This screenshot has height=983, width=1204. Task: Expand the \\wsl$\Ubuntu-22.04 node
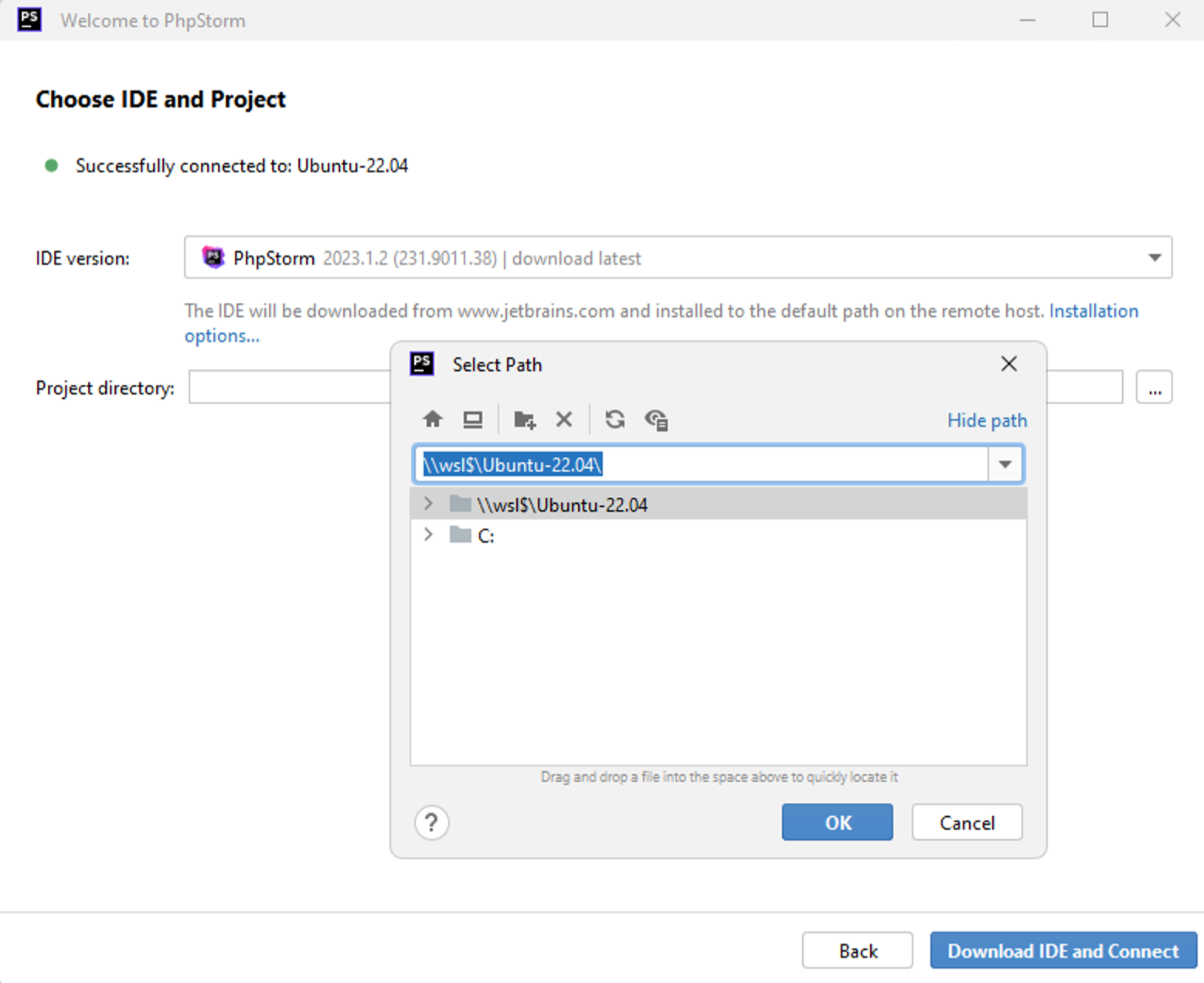(428, 503)
